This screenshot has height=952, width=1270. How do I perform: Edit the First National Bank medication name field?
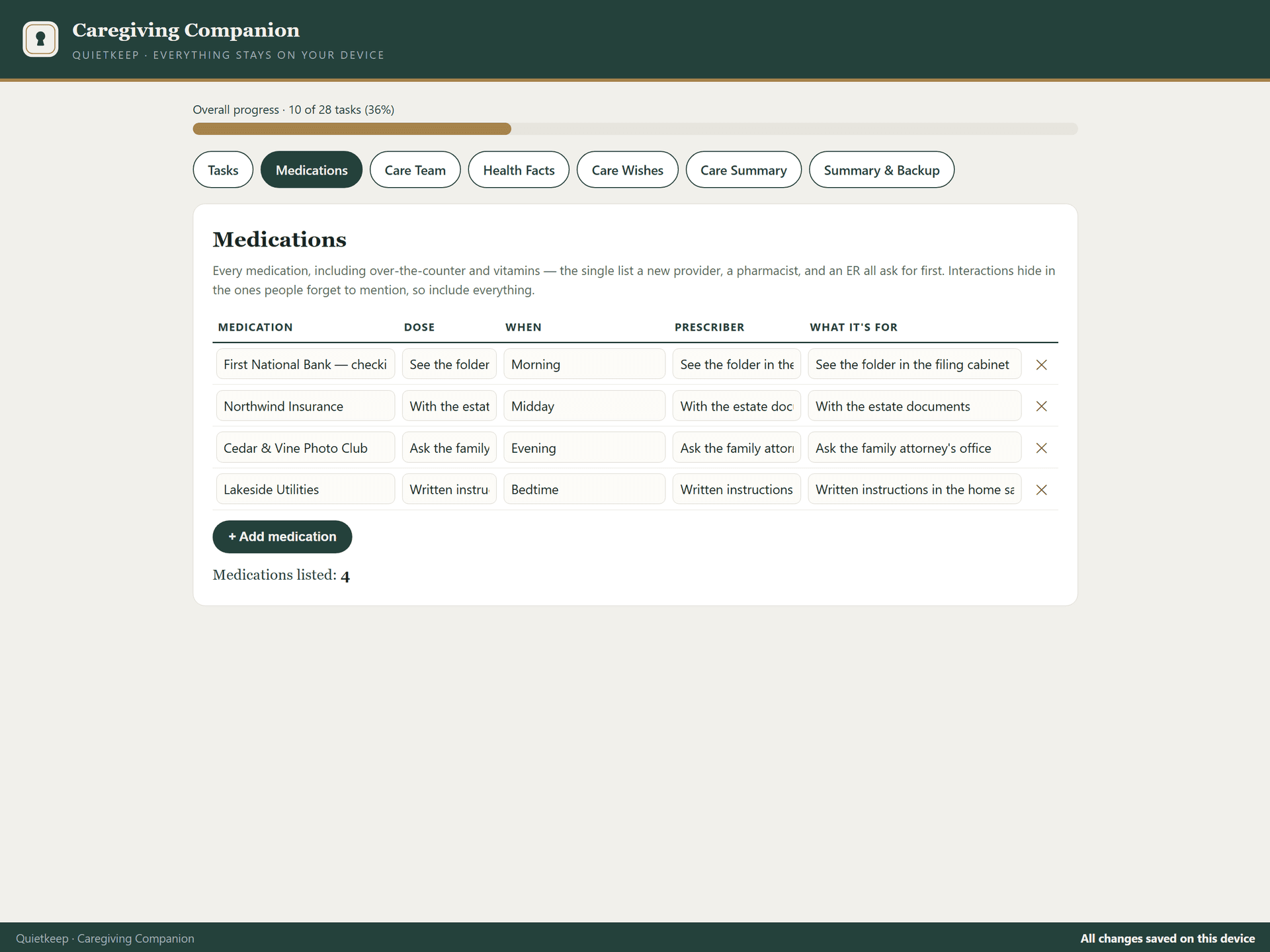tap(306, 364)
